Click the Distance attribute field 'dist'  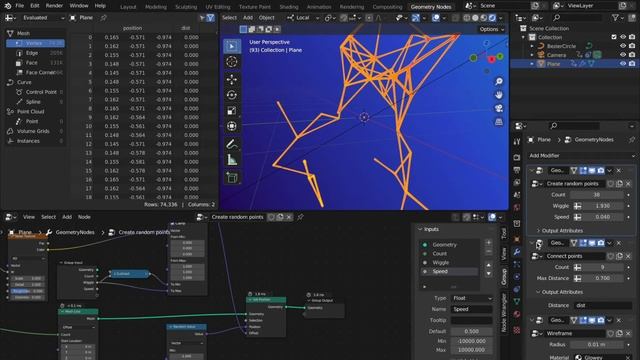click(603, 305)
